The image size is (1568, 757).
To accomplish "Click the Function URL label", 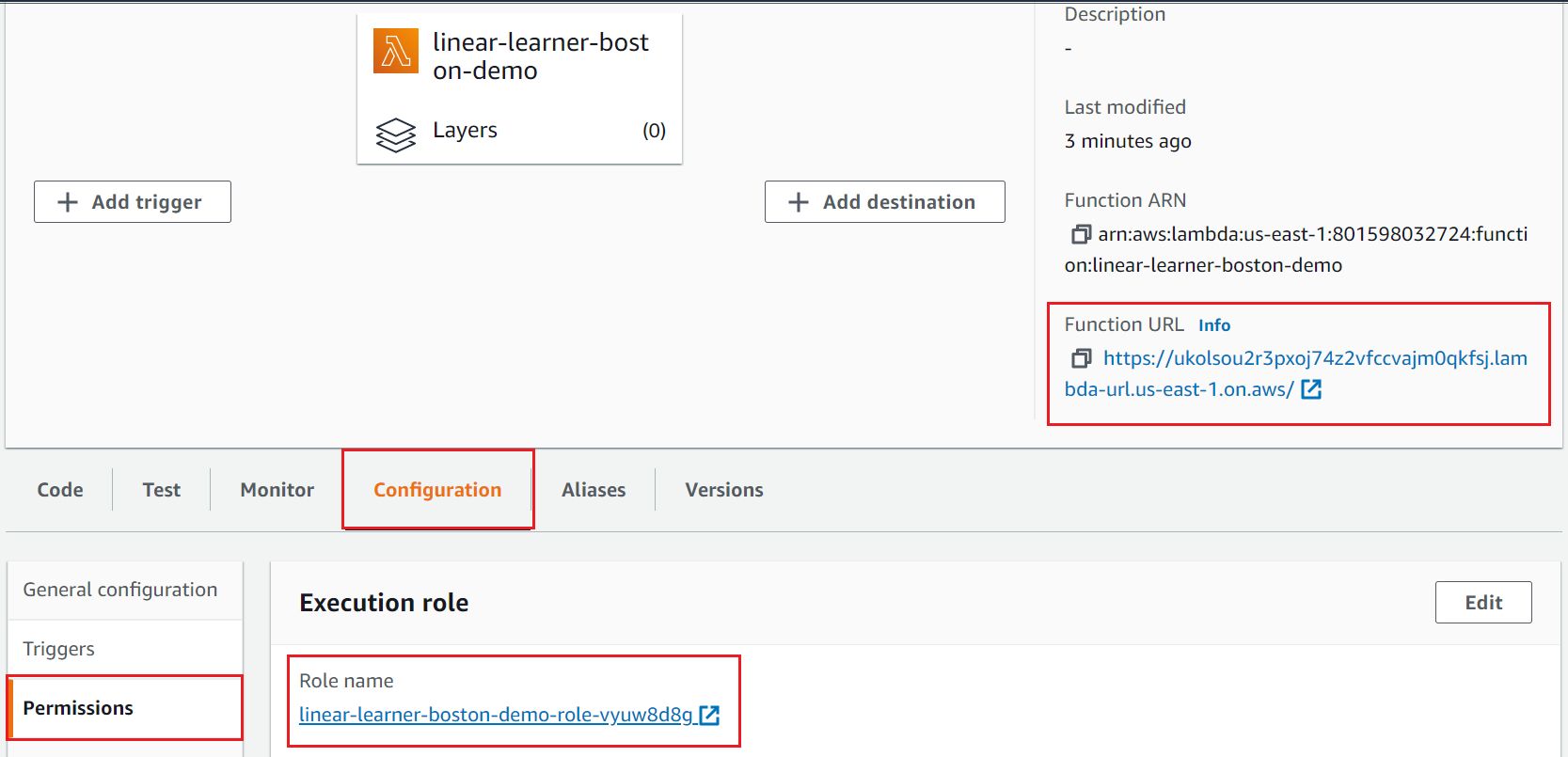I will click(1124, 324).
